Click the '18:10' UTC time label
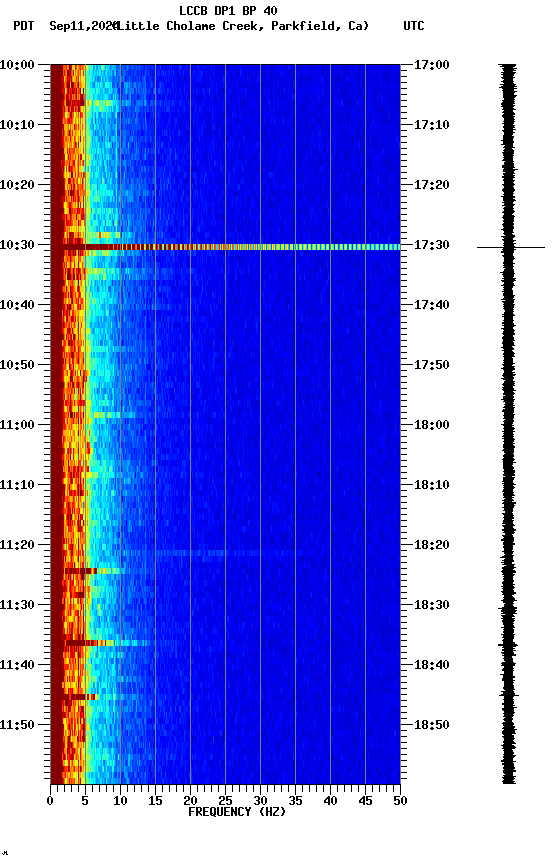The height and width of the screenshot is (864, 552). (x=432, y=485)
